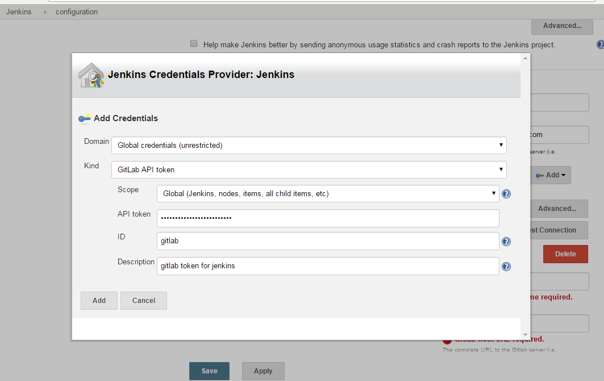The image size is (604, 381).
Task: Open the Domain dropdown
Action: [309, 145]
